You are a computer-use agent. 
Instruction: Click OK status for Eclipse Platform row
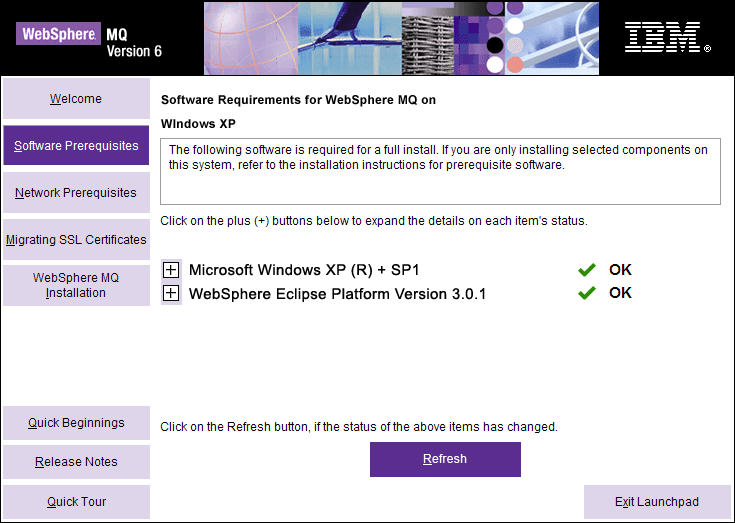point(620,293)
